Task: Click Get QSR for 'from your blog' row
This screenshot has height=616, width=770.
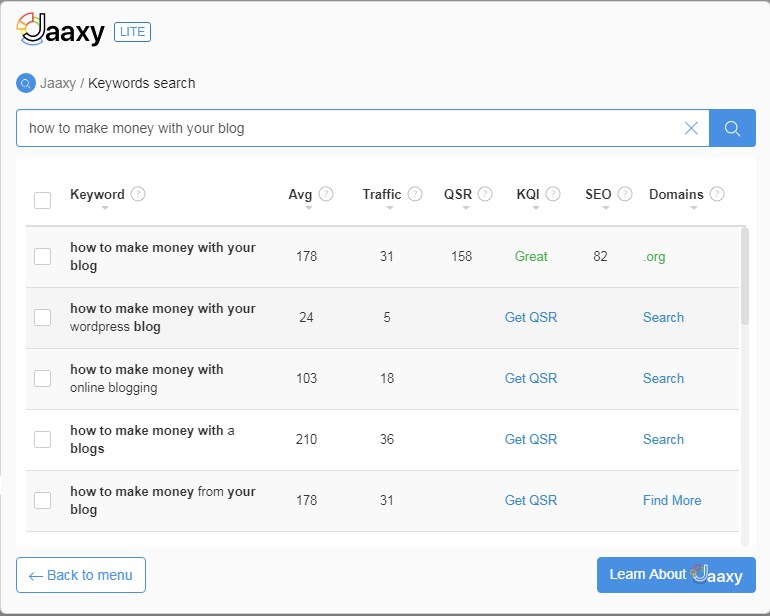Action: tap(531, 500)
